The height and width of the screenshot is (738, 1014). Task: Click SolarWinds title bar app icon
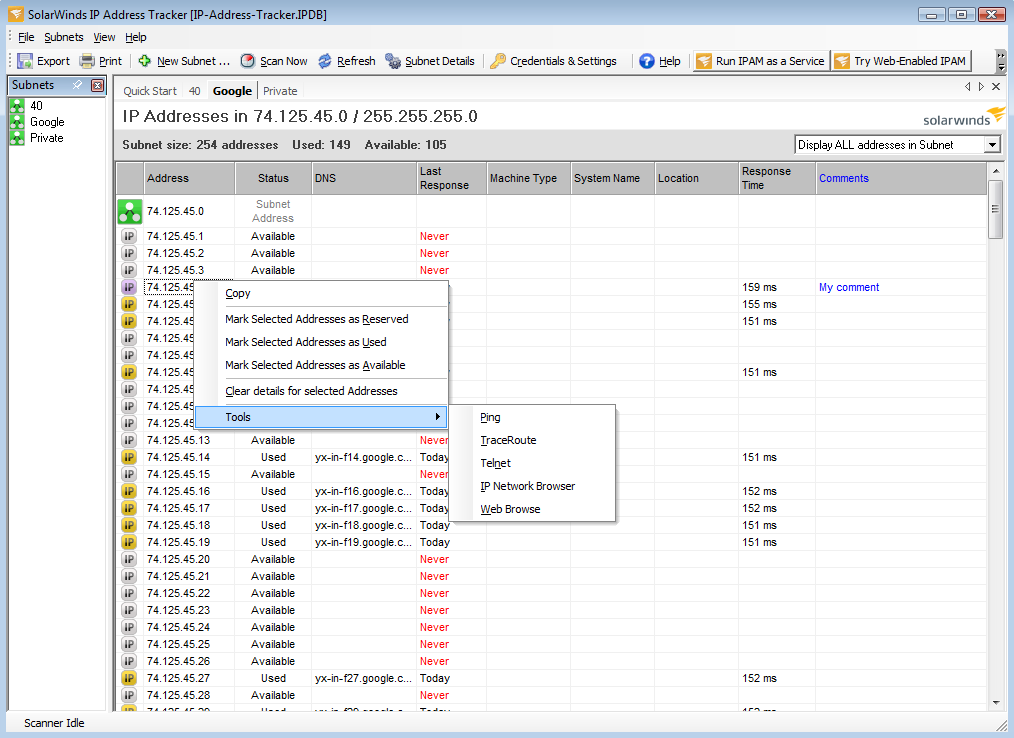tap(16, 14)
